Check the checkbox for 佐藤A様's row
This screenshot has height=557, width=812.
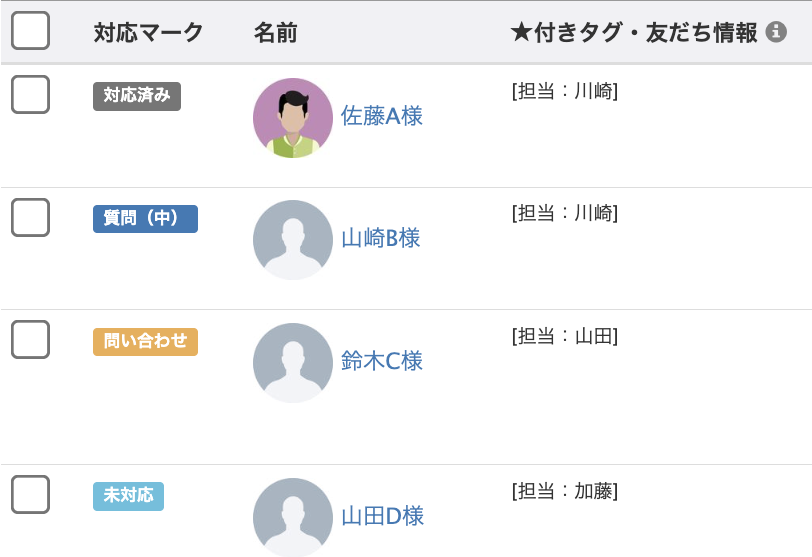[30, 95]
